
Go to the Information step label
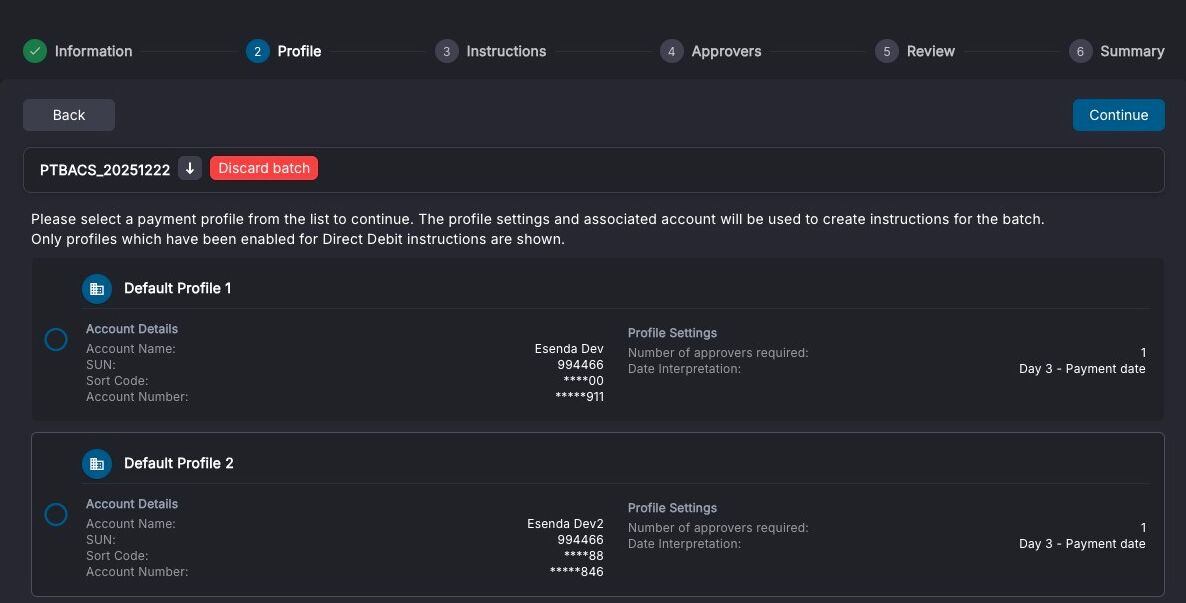pos(94,51)
